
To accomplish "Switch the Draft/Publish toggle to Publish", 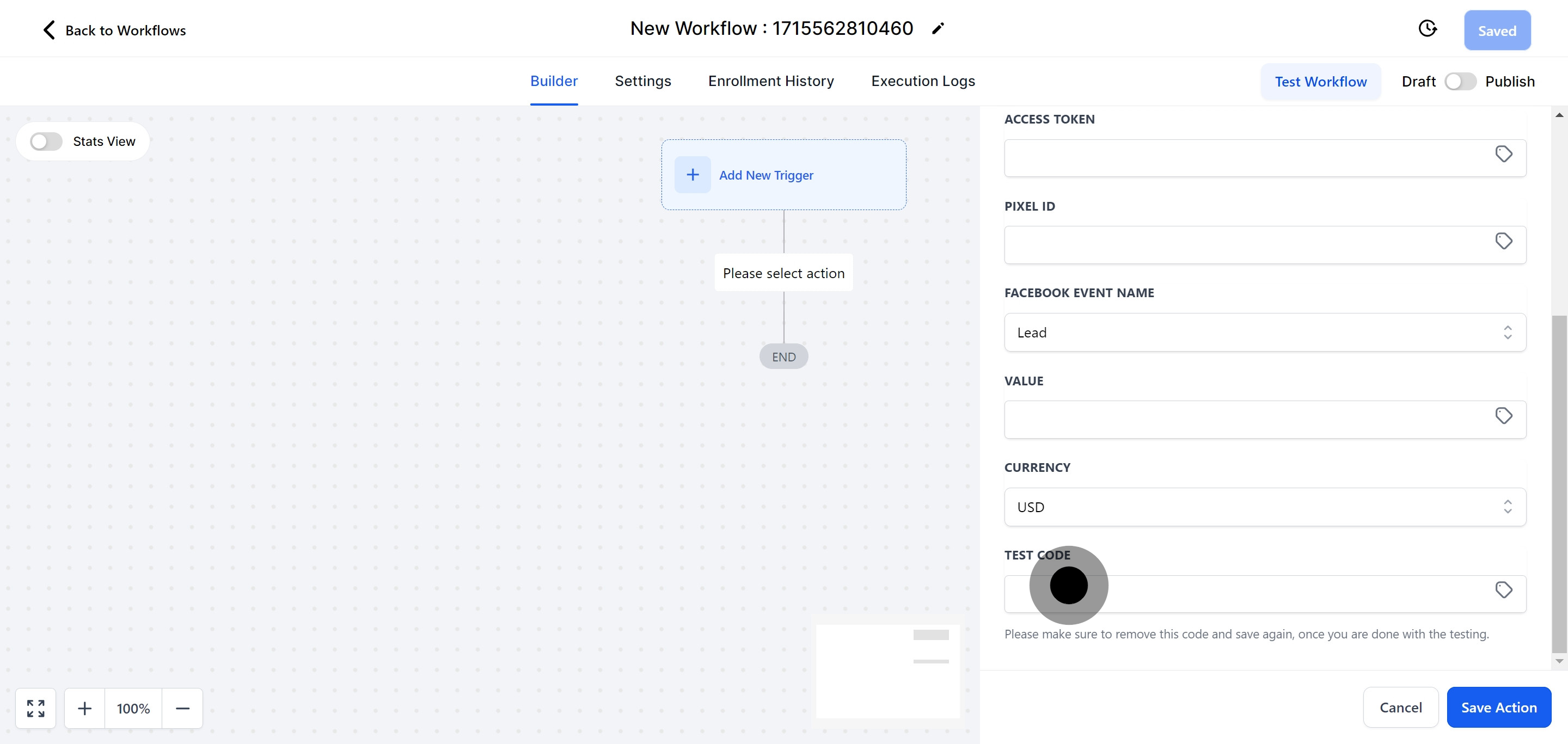I will (1460, 82).
